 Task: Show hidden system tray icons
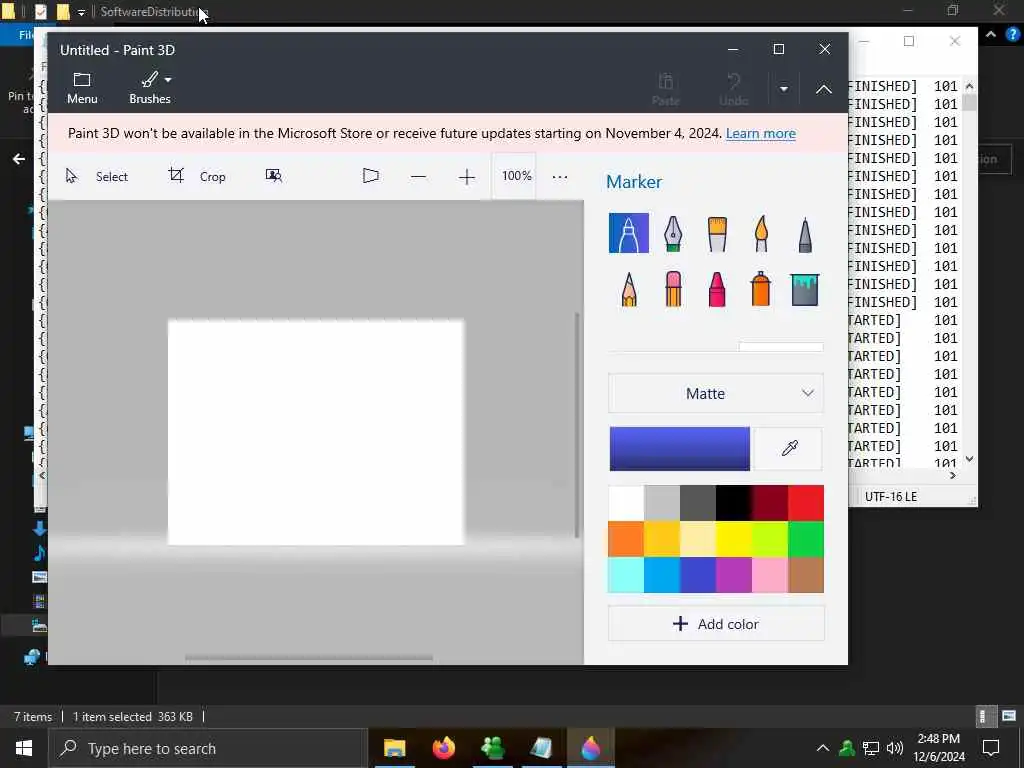coord(823,748)
